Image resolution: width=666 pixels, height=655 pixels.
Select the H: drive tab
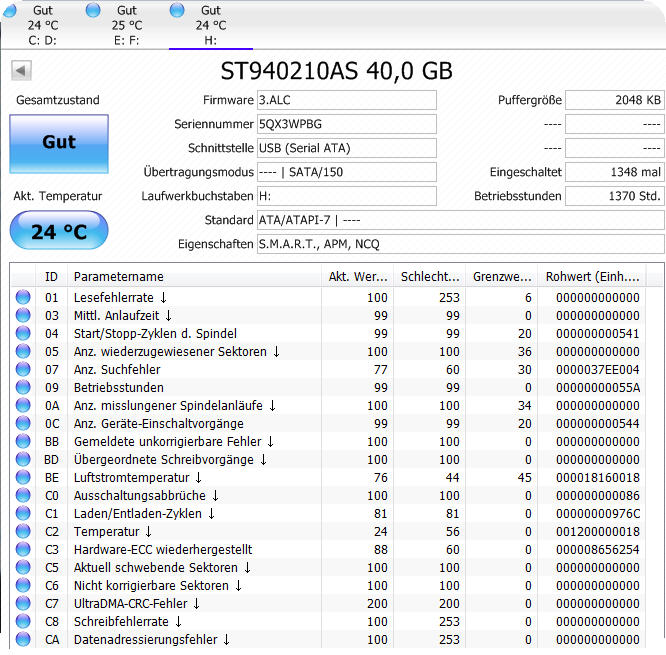pos(210,25)
